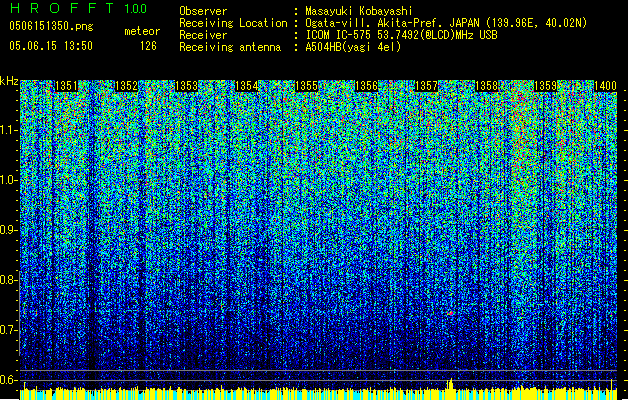The height and width of the screenshot is (400, 629).
Task: Click the 1351 time marker
Action: 67,87
